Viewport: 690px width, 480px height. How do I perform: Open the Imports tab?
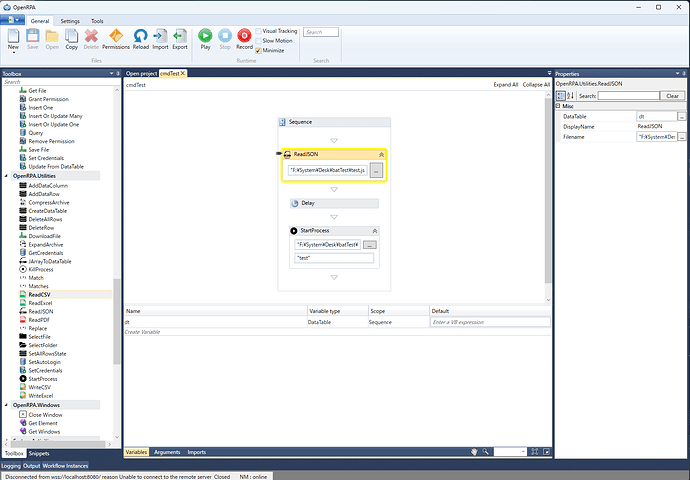click(x=196, y=452)
